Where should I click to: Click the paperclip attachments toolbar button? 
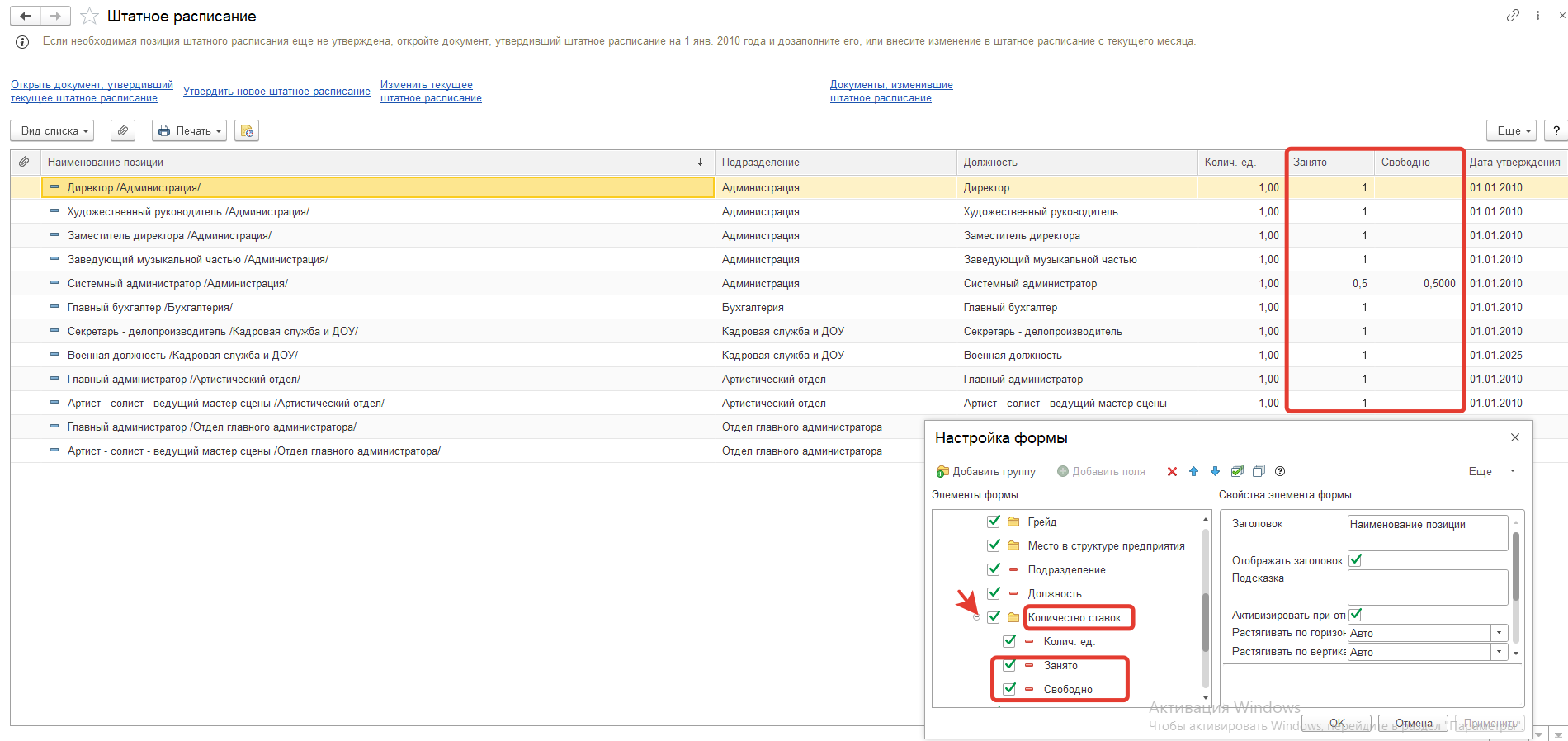click(x=123, y=130)
